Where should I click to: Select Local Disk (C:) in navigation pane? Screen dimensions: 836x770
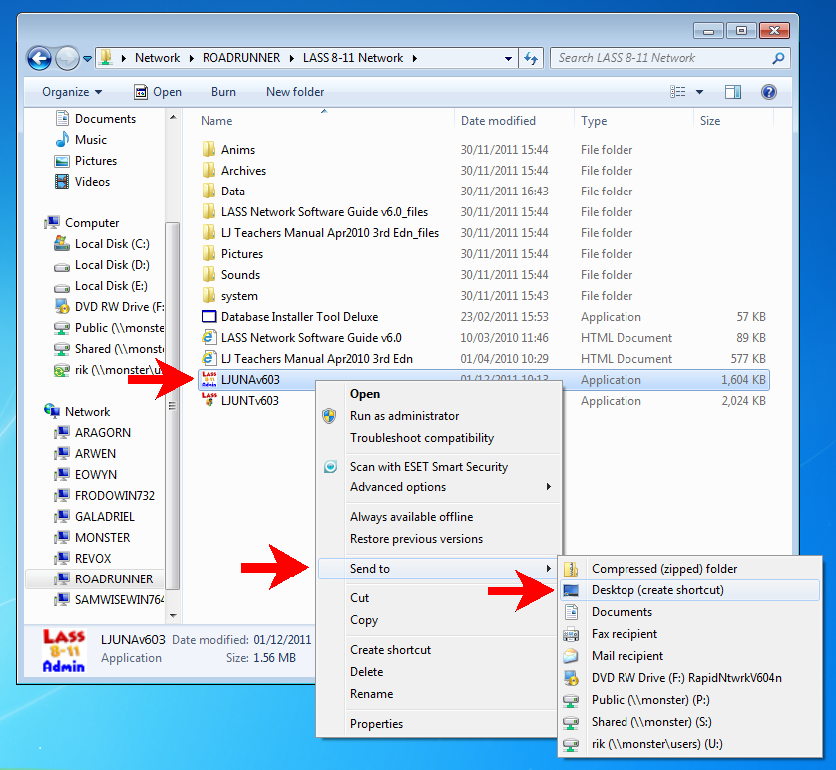click(x=112, y=244)
